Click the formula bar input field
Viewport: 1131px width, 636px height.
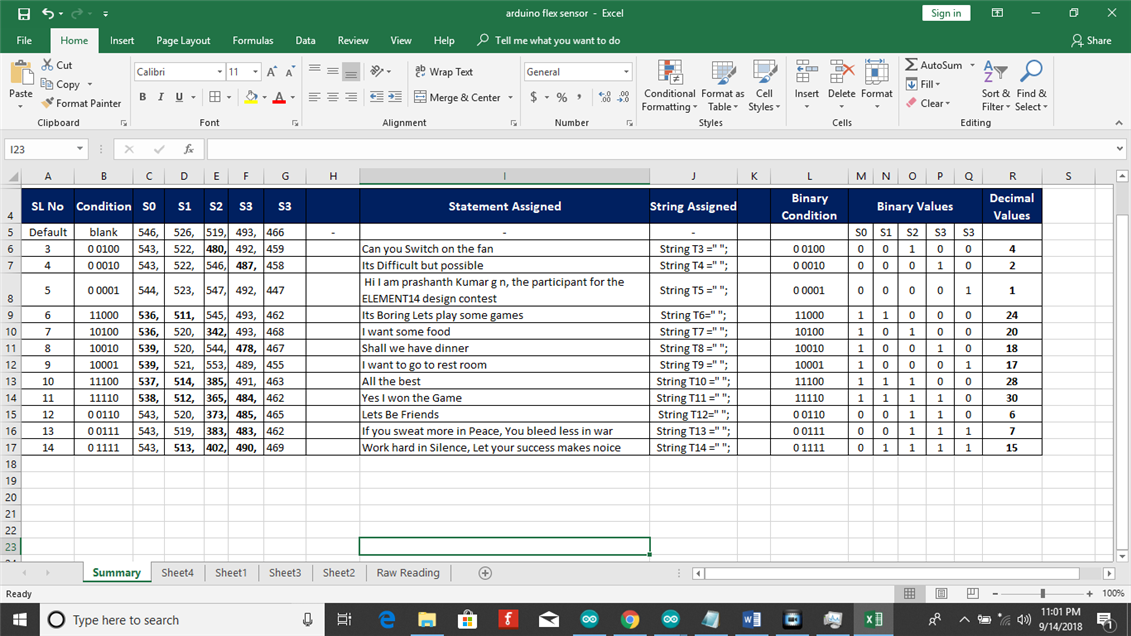click(660, 149)
